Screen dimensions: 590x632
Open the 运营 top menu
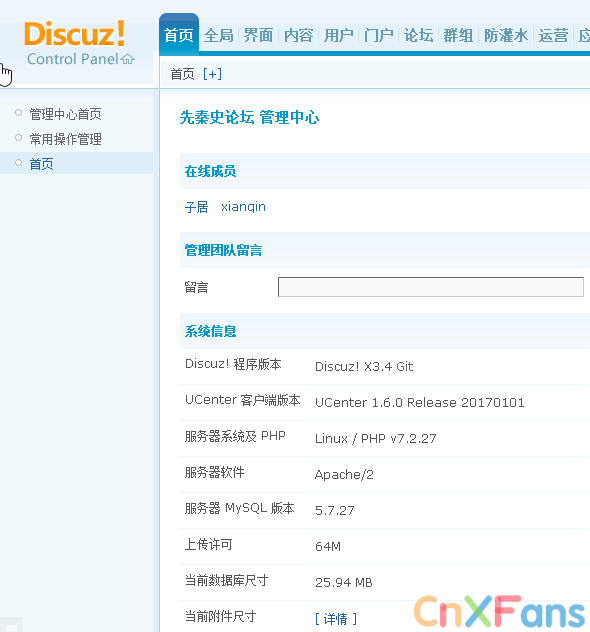point(553,35)
